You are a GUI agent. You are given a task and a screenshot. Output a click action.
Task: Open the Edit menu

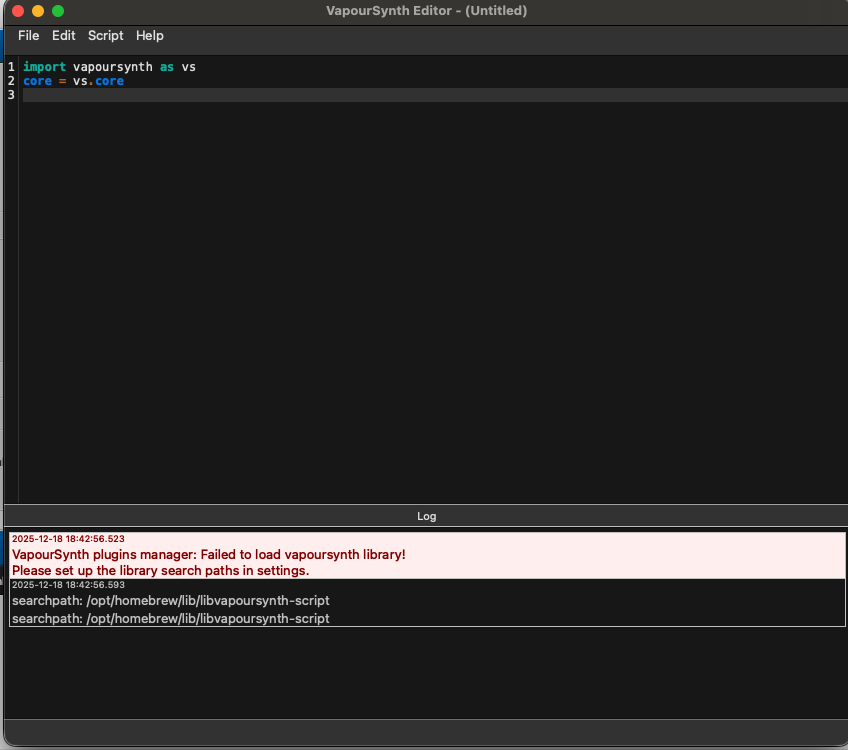(x=64, y=36)
